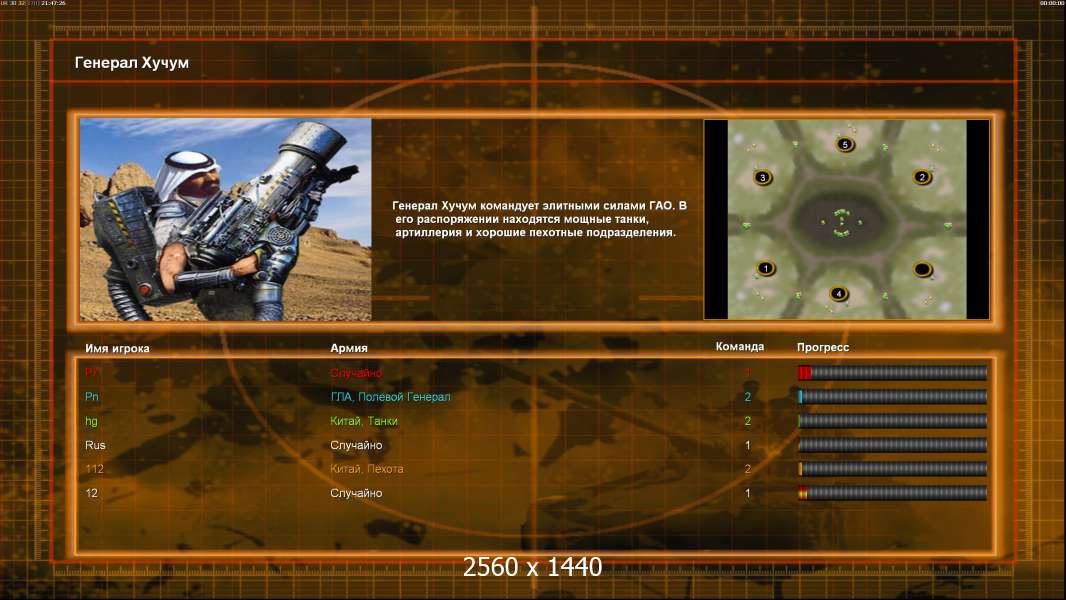Screen dimensions: 1066x600
Task: Click army "Китай, Пехота"
Action: 366,469
